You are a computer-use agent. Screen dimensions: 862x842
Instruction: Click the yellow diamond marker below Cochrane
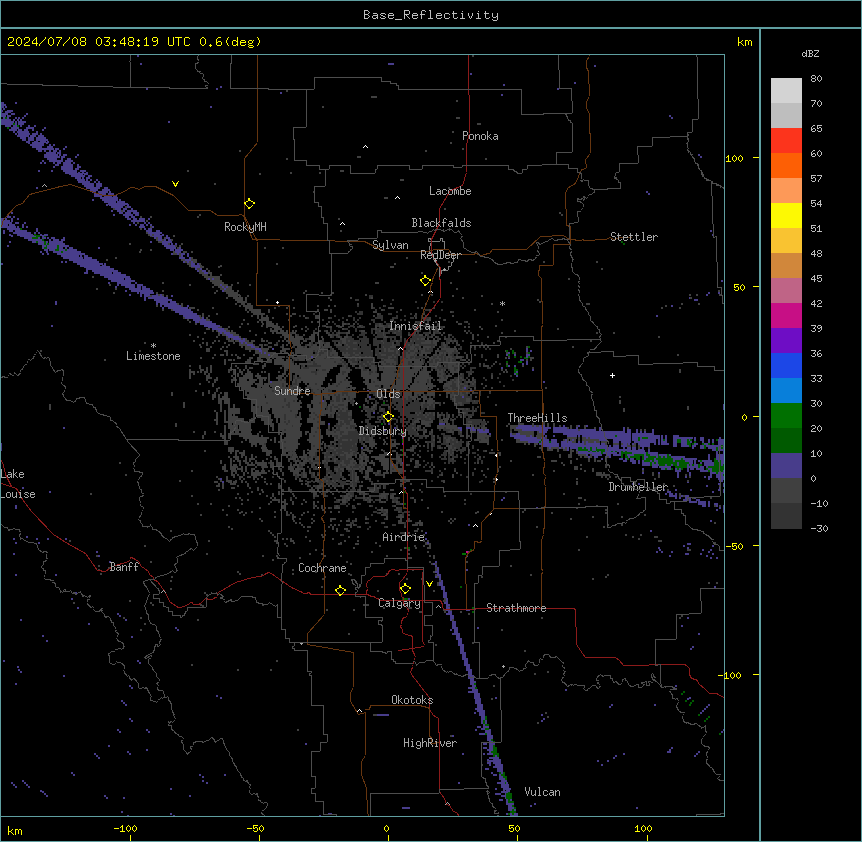click(340, 590)
